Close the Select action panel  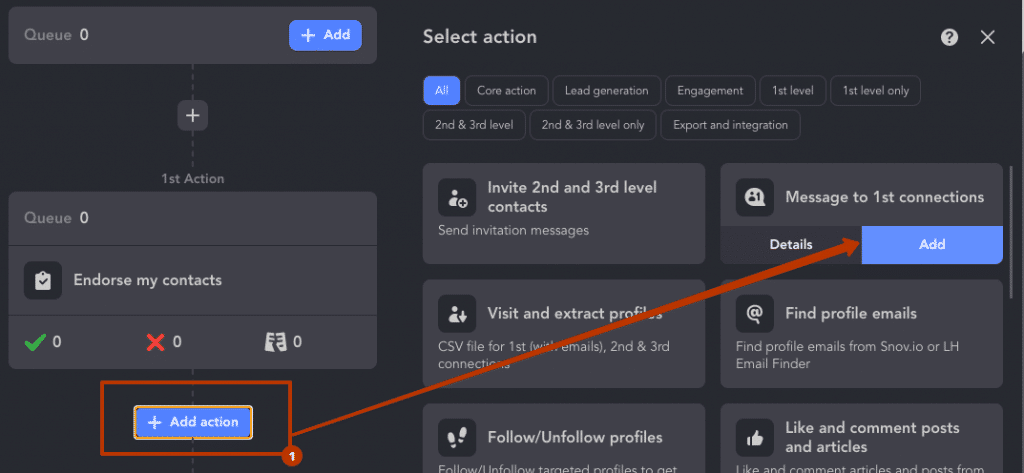pyautogui.click(x=987, y=37)
